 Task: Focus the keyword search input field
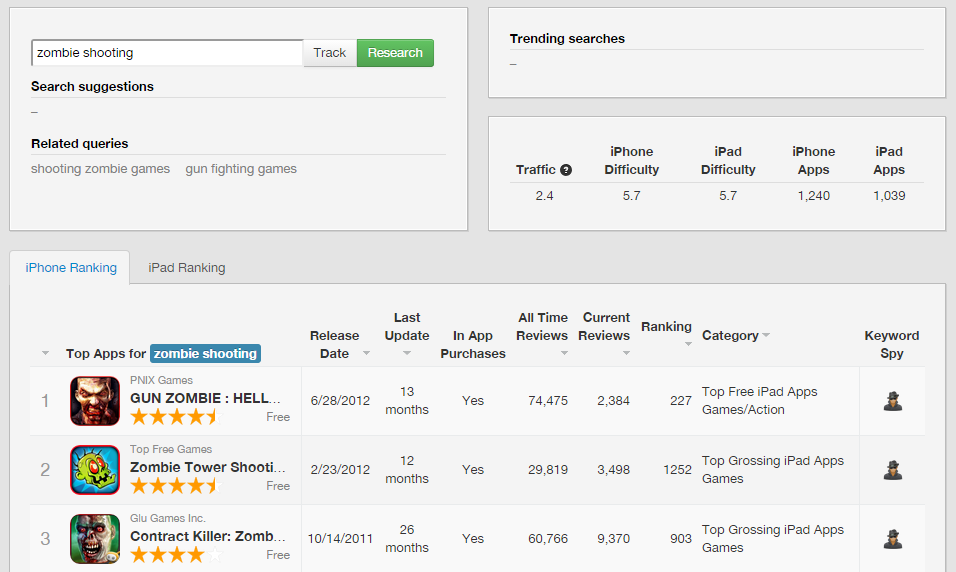click(167, 53)
